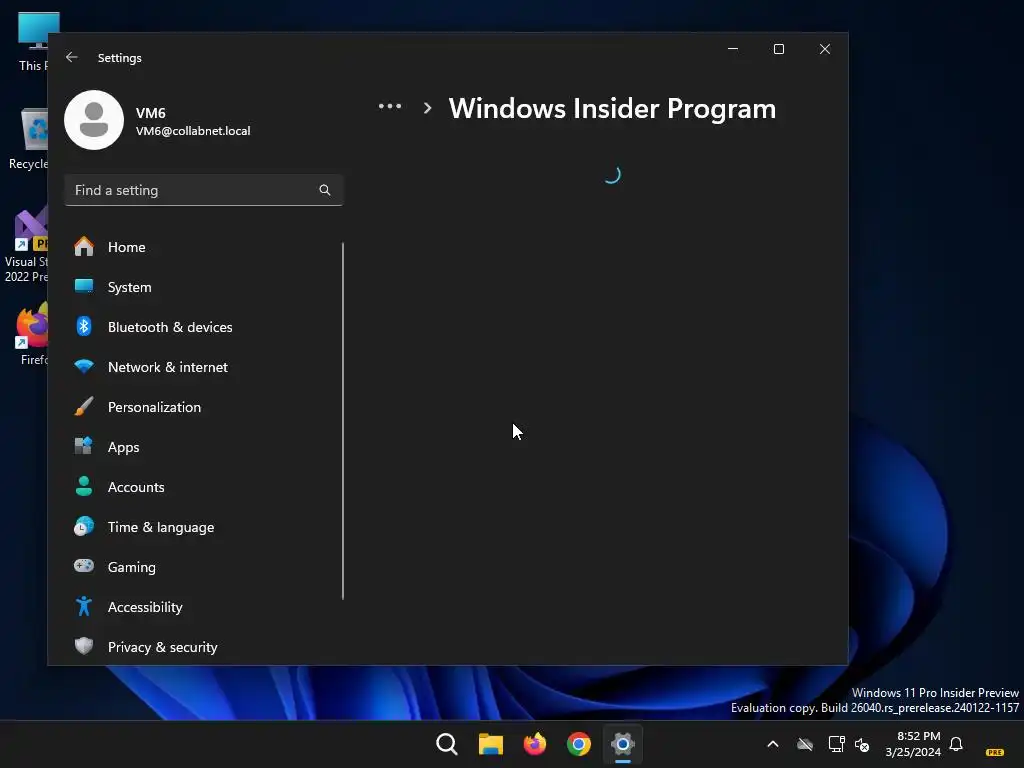Viewport: 1024px width, 768px height.
Task: Click the network display tray icon
Action: pyautogui.click(x=836, y=744)
